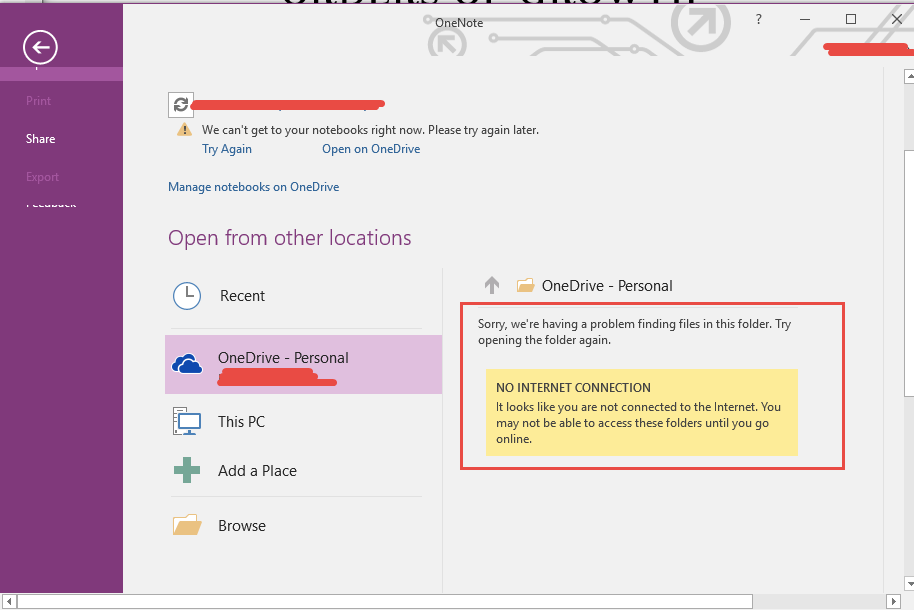Open the Share menu item
The width and height of the screenshot is (914, 610).
coord(41,139)
